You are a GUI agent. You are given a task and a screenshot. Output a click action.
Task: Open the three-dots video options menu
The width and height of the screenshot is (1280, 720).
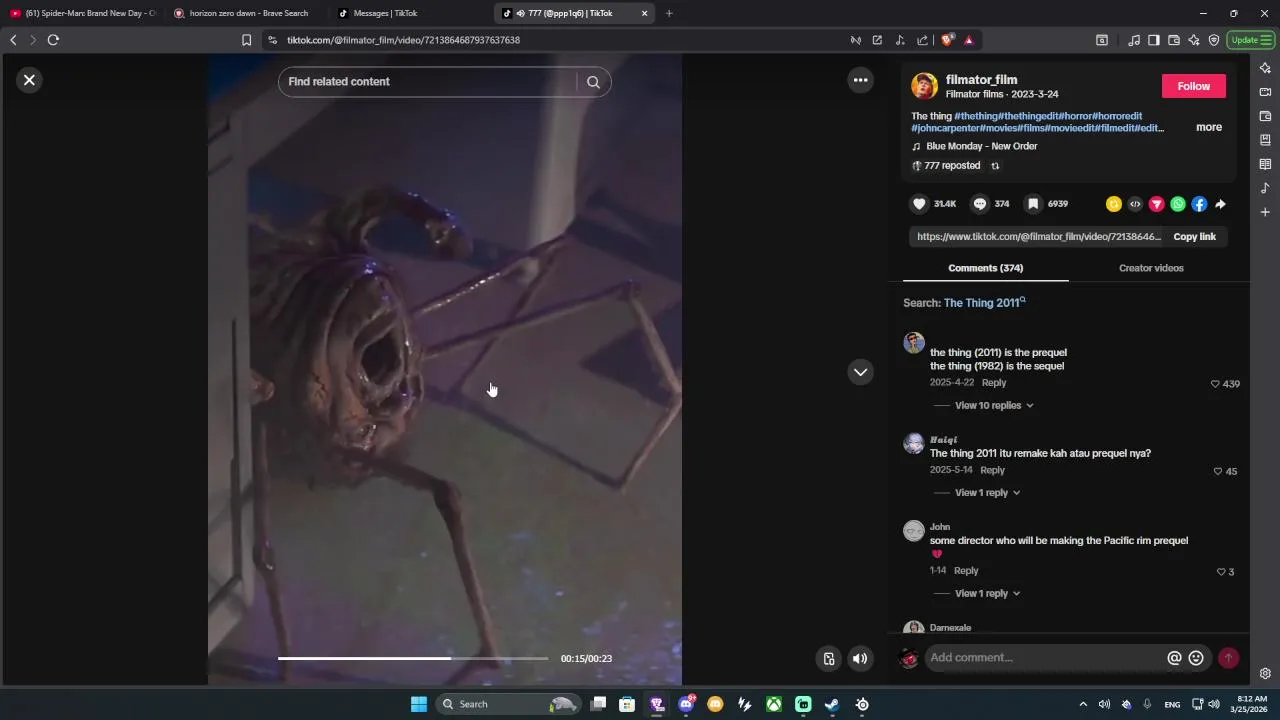[x=860, y=80]
